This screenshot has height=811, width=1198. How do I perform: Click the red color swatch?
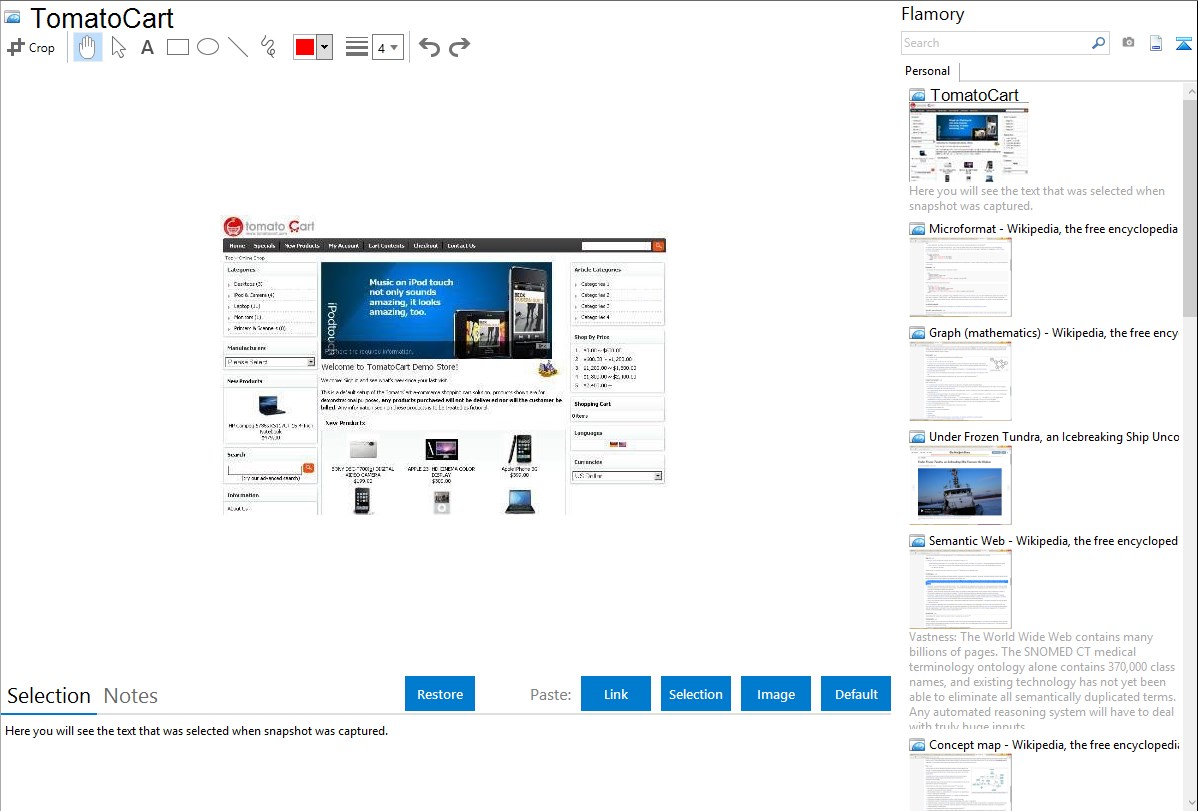[305, 47]
